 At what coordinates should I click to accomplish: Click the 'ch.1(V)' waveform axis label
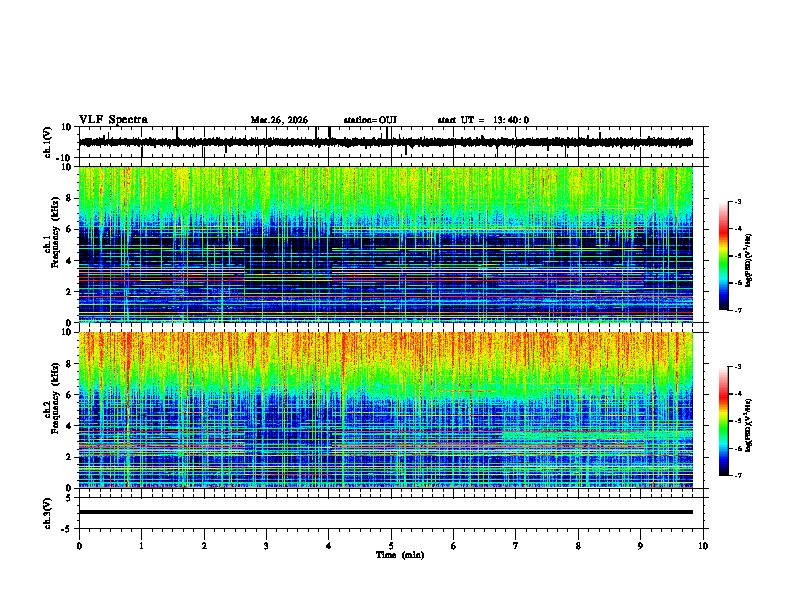(x=48, y=142)
